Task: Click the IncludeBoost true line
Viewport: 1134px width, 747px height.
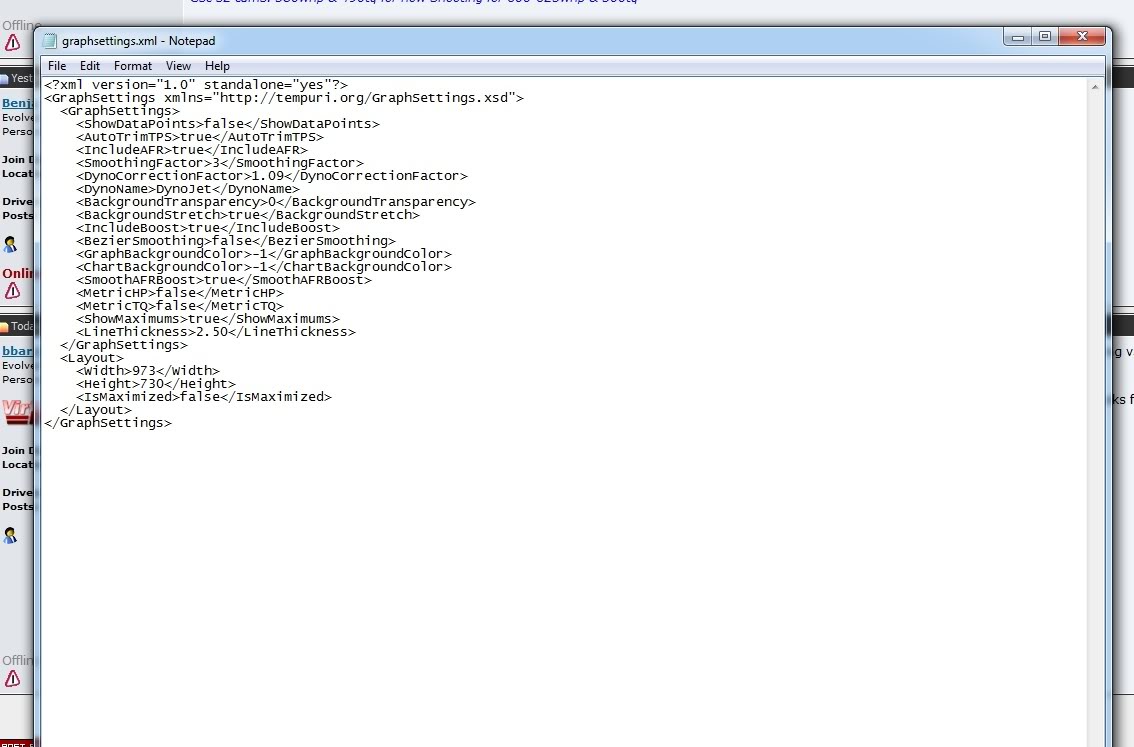Action: point(208,228)
